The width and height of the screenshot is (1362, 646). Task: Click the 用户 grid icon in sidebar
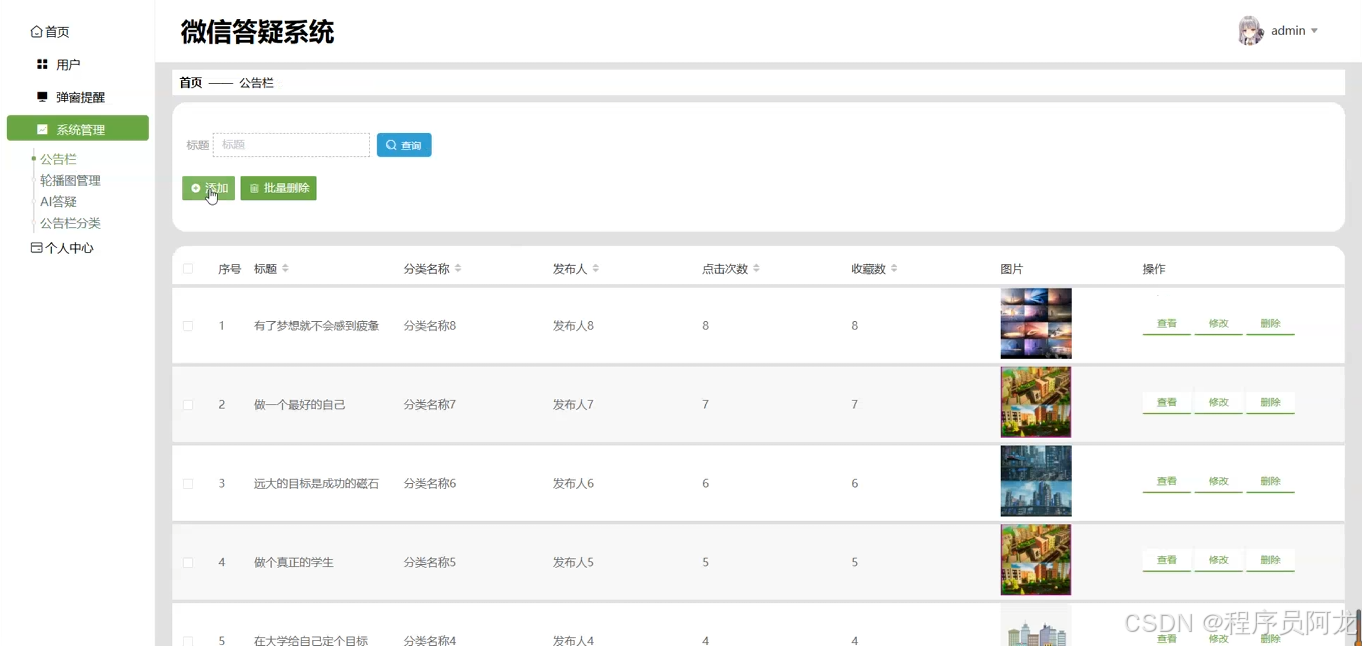42,64
